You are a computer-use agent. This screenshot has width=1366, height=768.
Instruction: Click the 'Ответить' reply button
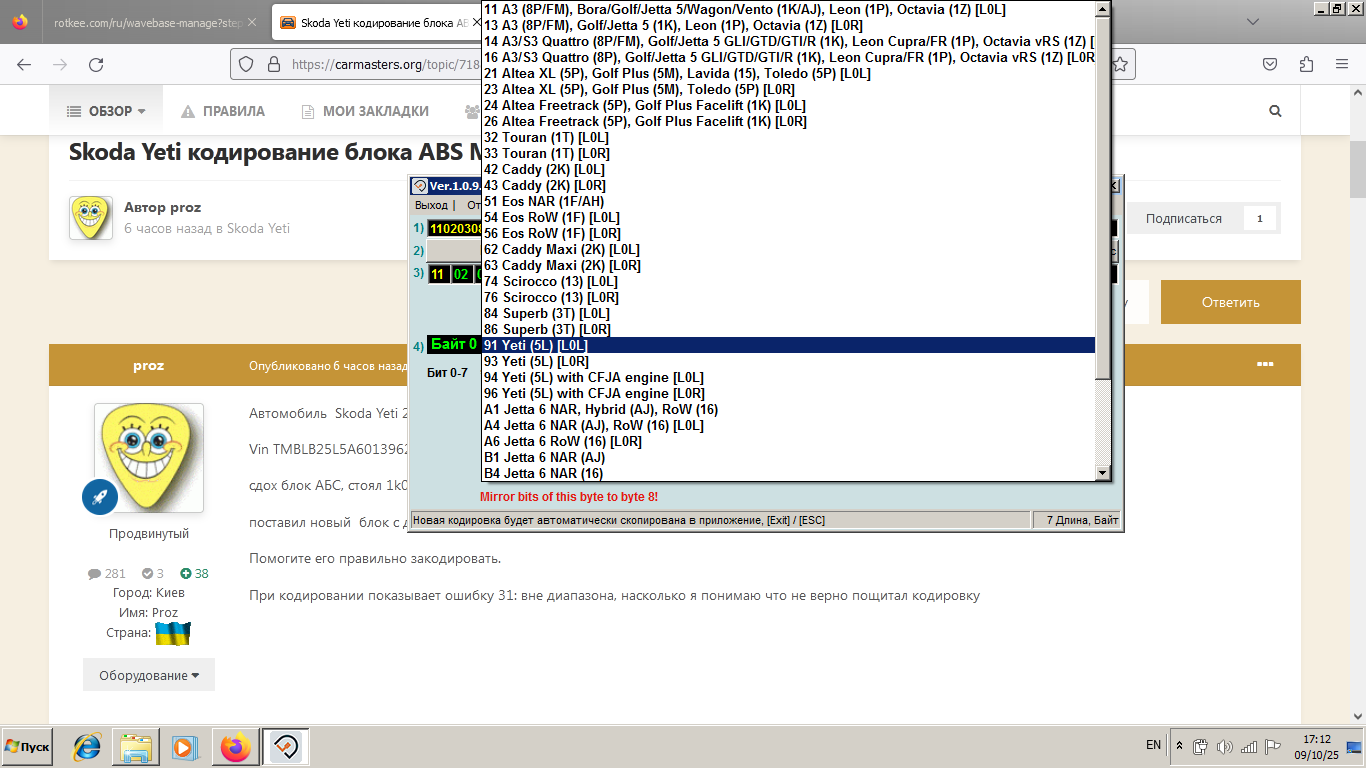(x=1230, y=302)
